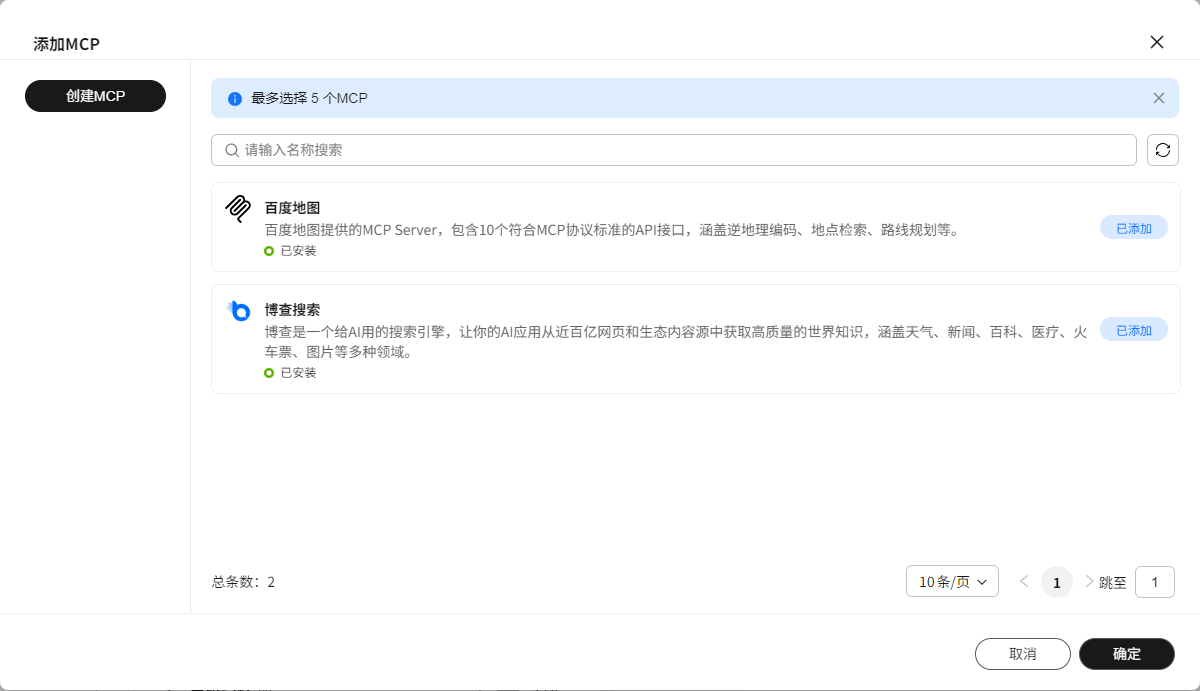
Task: Click 已添加 button for 博查搜索
Action: point(1134,330)
